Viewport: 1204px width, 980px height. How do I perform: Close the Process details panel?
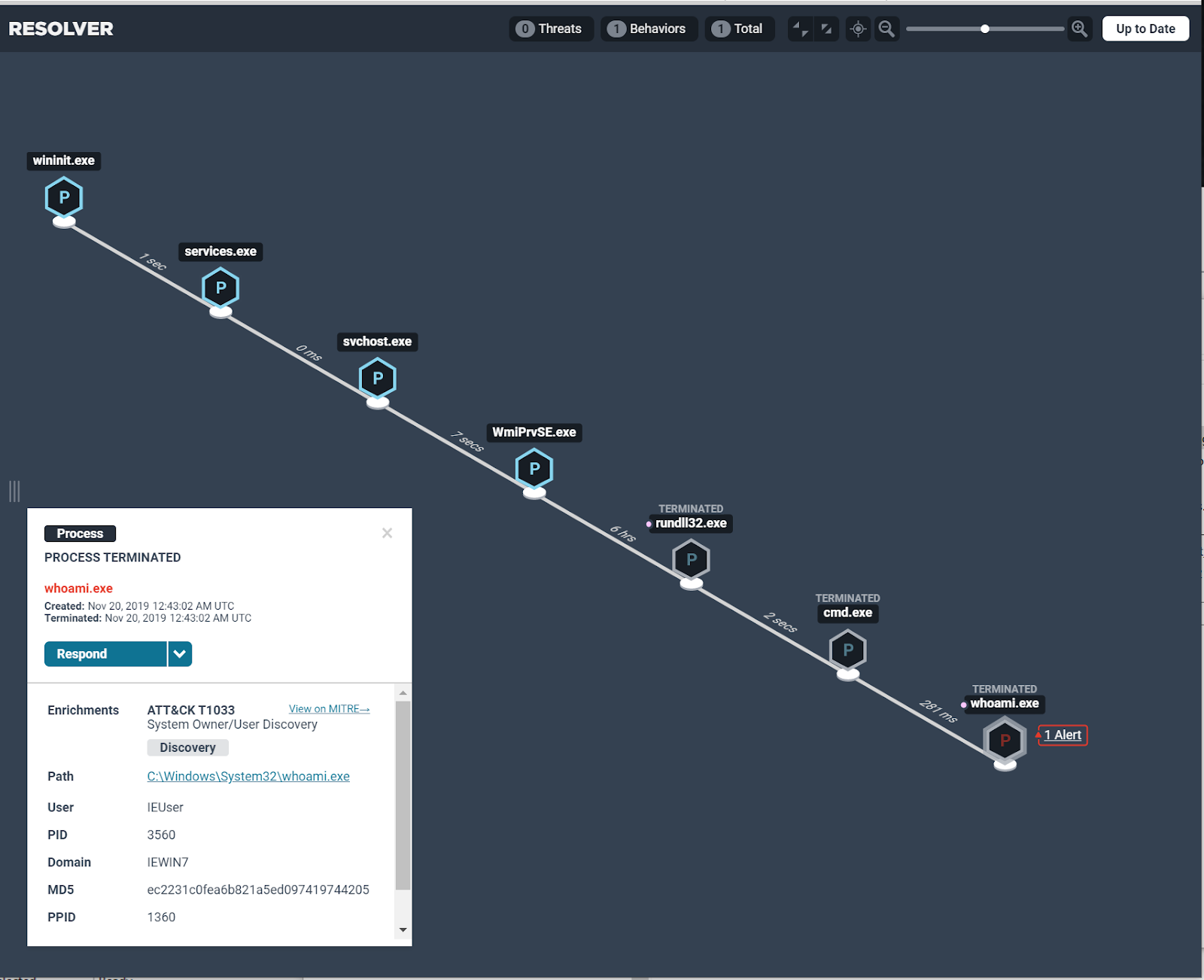387,533
